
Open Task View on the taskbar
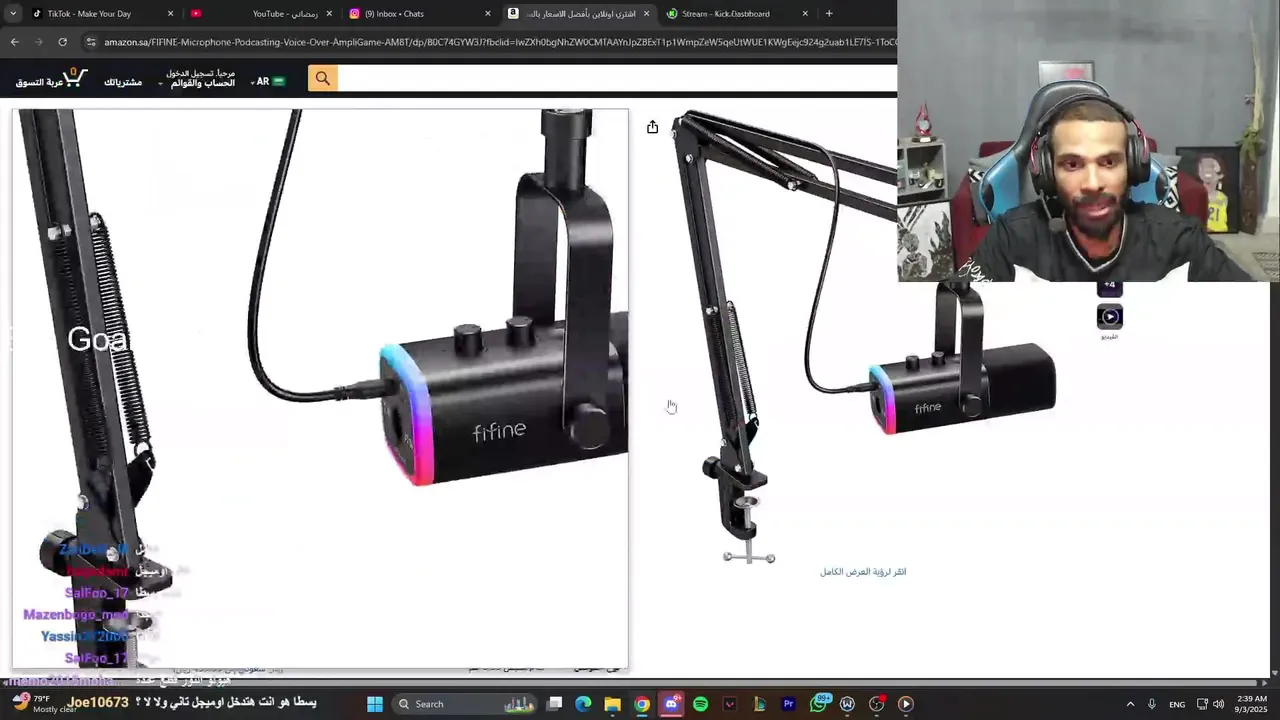pos(555,704)
